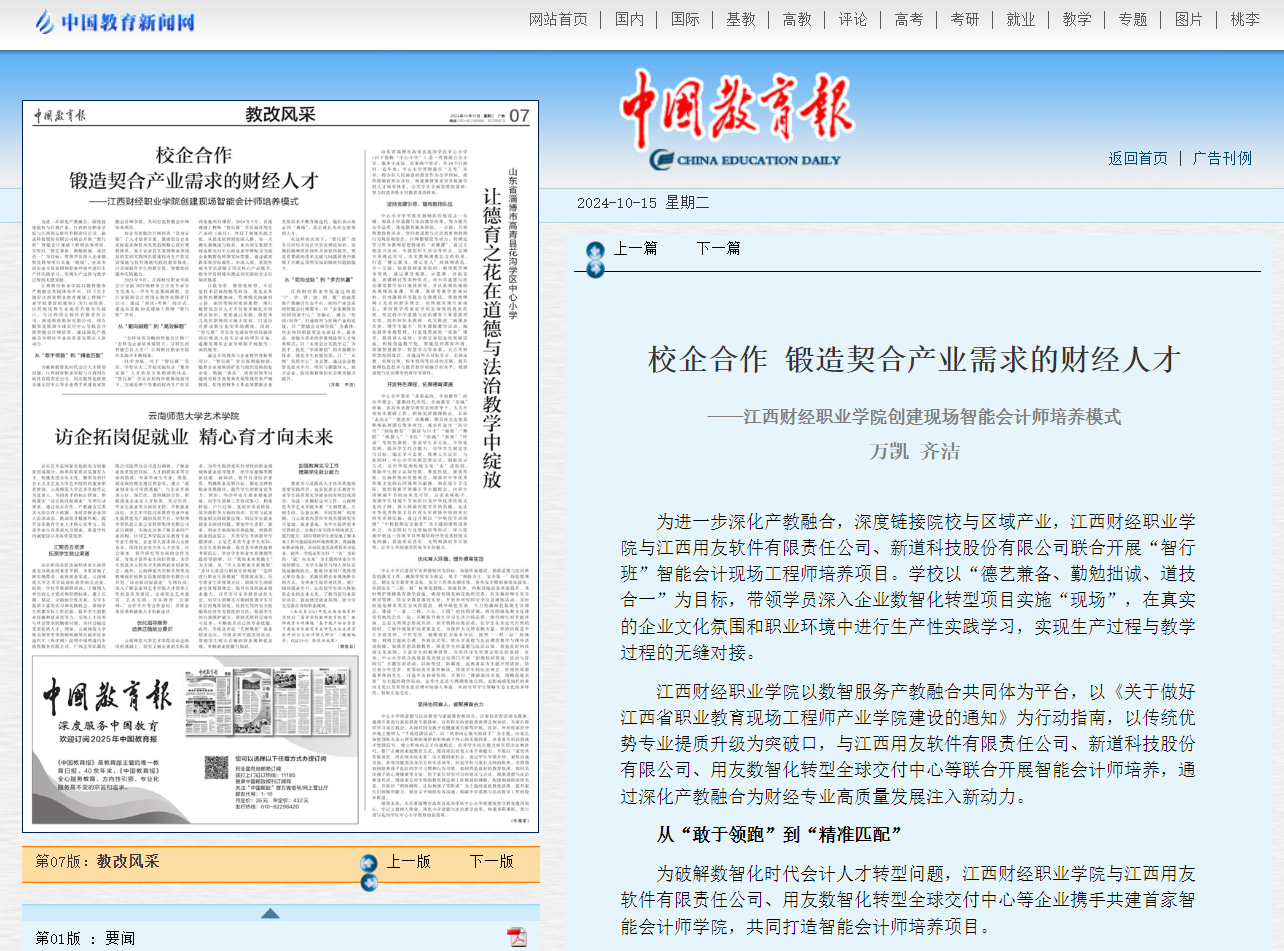The height and width of the screenshot is (951, 1284).
Task: Go to previous article via 上一篇
Action: 635,248
